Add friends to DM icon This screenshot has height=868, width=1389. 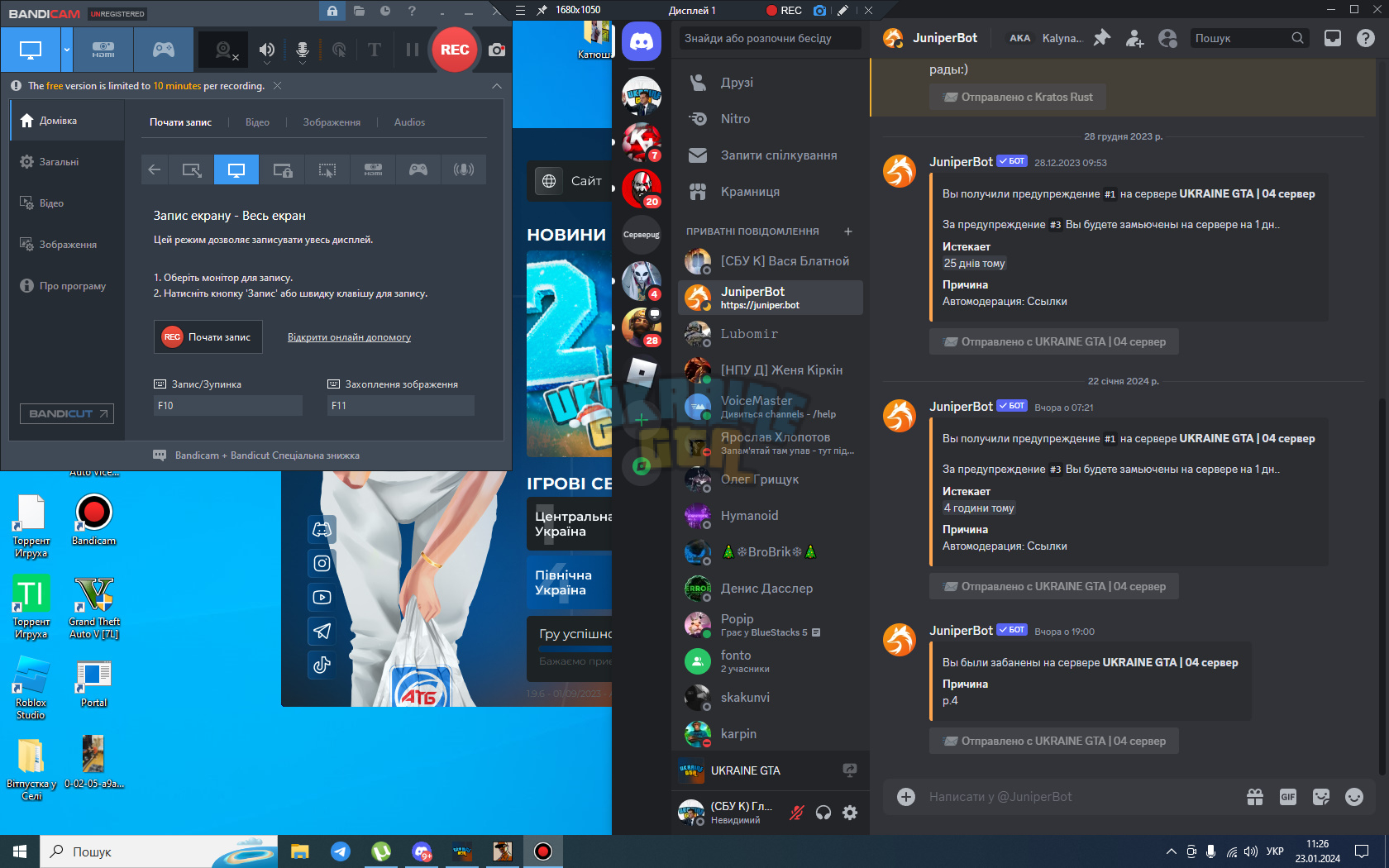(1134, 38)
